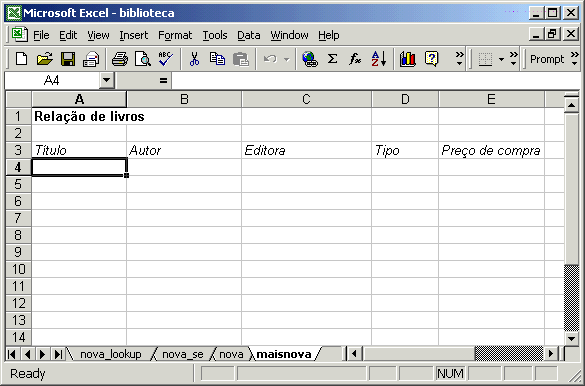Jump to last sheet tab arrow
585x386 pixels.
58,354
